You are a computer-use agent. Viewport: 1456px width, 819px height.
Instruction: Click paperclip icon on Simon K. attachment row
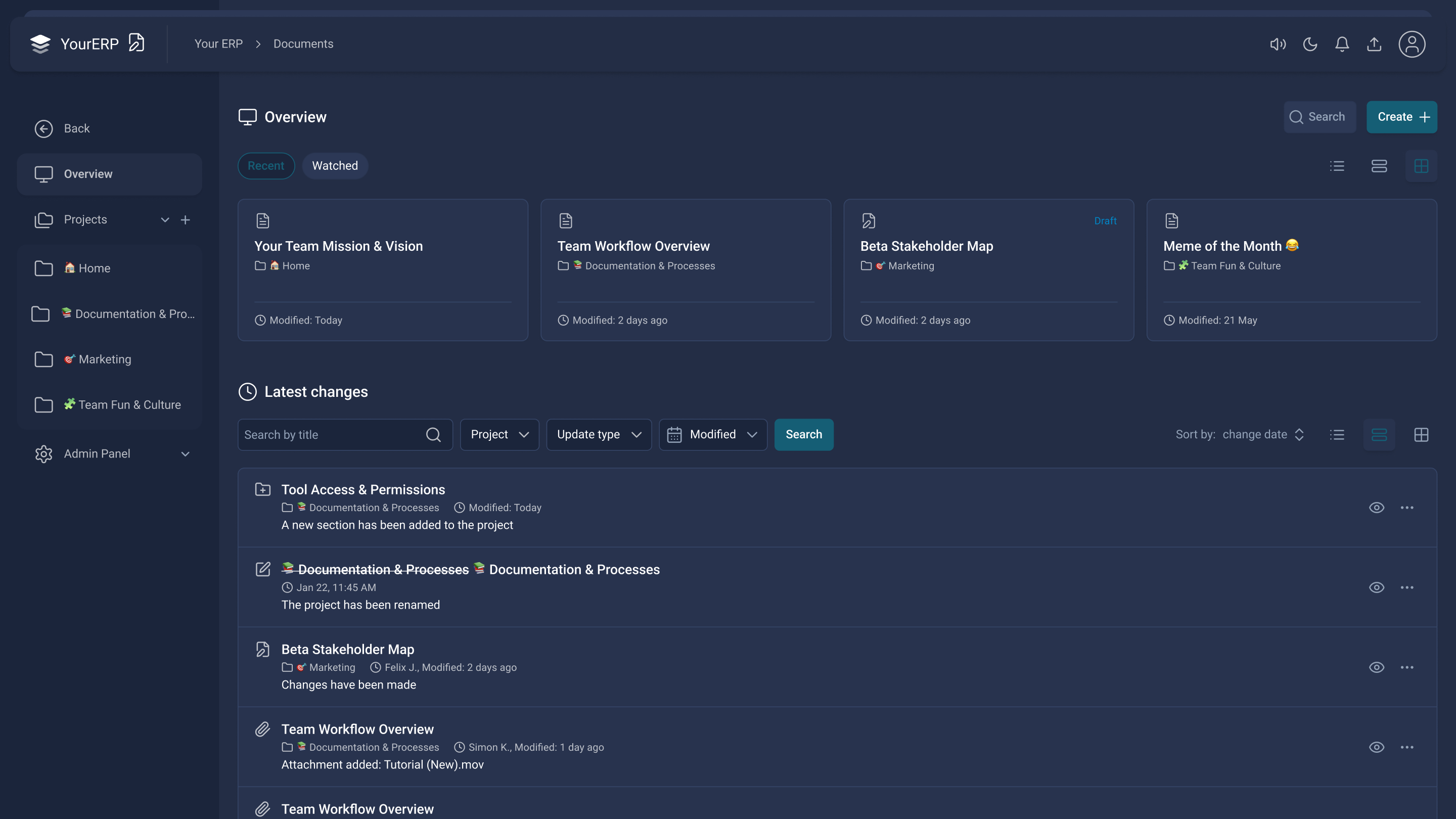click(x=262, y=729)
